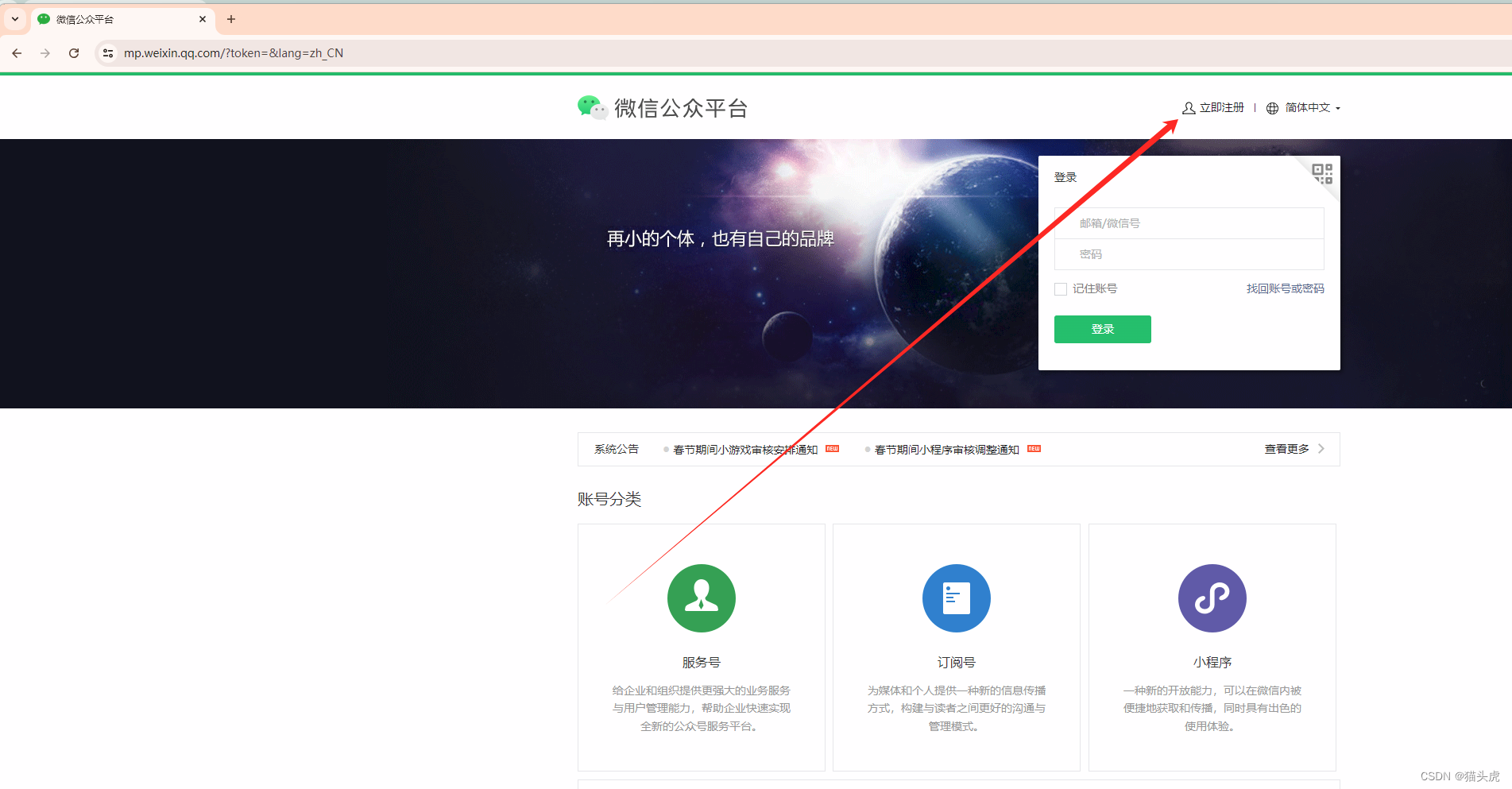Viewport: 1512px width, 789px height.
Task: Click the purple 小程序 mini program icon
Action: (1212, 598)
